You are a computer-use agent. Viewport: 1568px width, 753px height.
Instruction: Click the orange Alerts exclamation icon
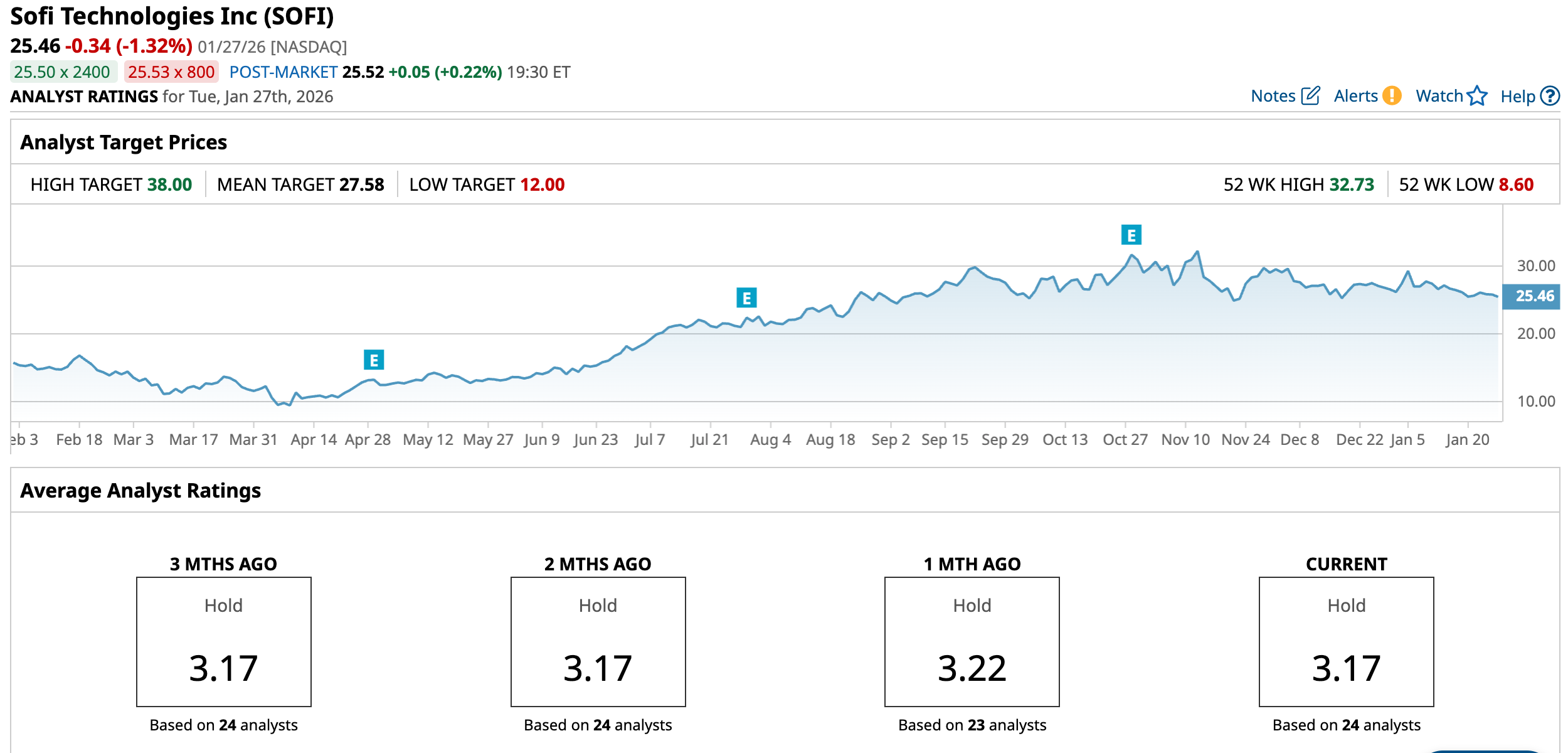click(1392, 95)
